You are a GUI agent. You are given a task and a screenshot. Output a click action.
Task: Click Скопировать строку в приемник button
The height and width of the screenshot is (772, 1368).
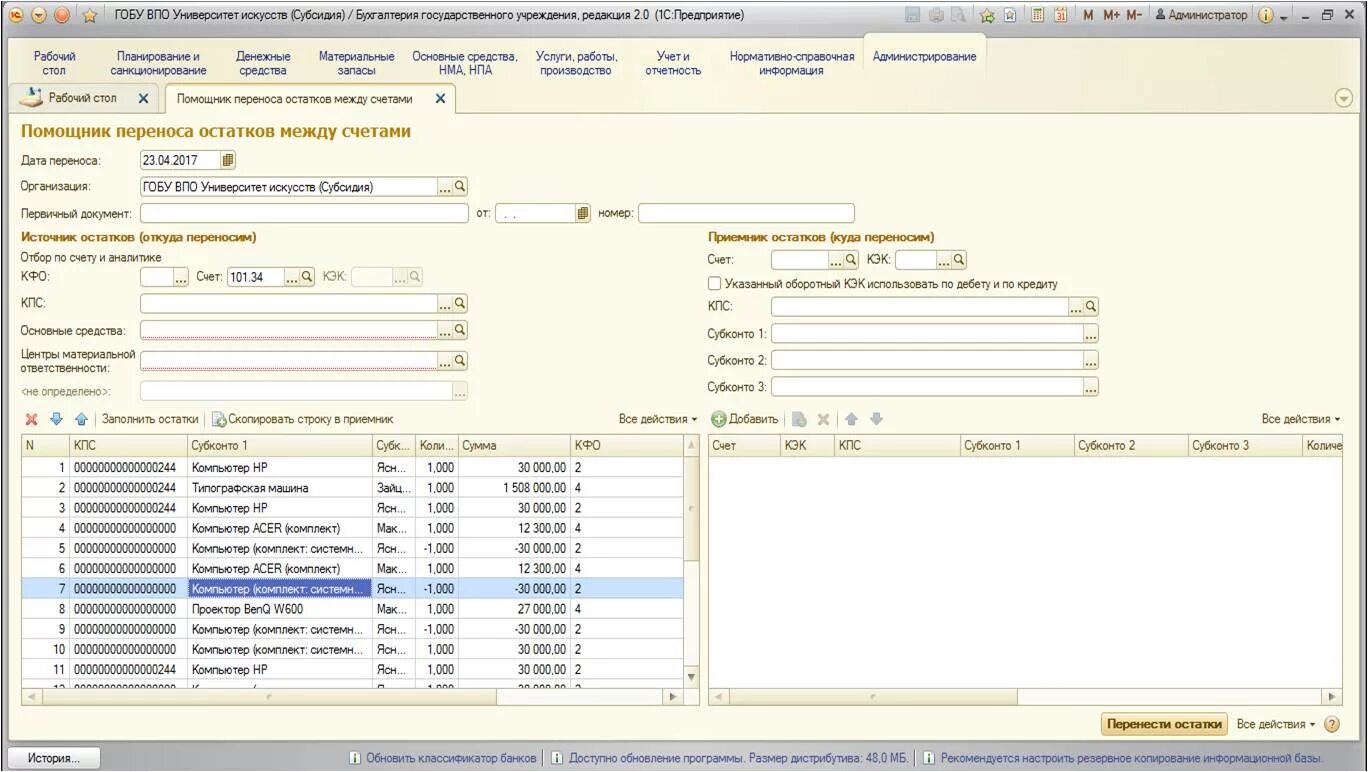coord(303,419)
